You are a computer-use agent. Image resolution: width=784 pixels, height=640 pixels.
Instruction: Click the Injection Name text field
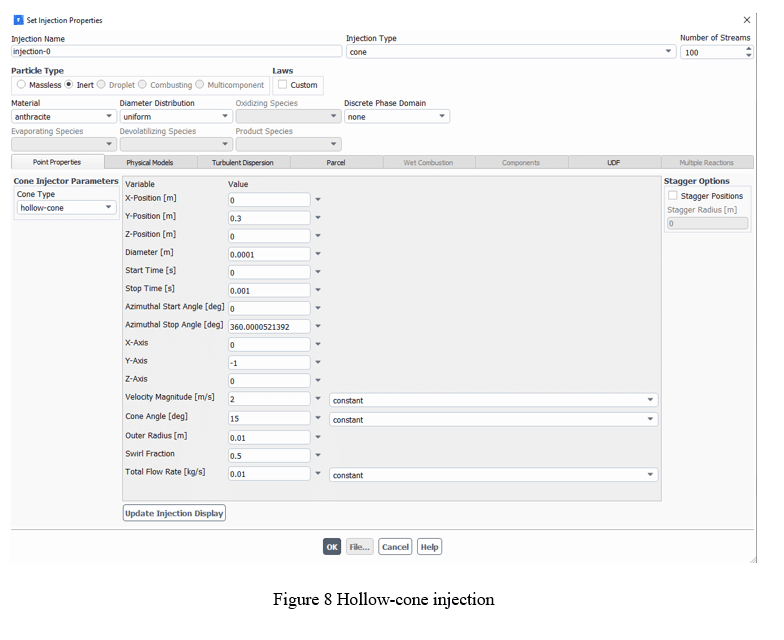[x=176, y=52]
